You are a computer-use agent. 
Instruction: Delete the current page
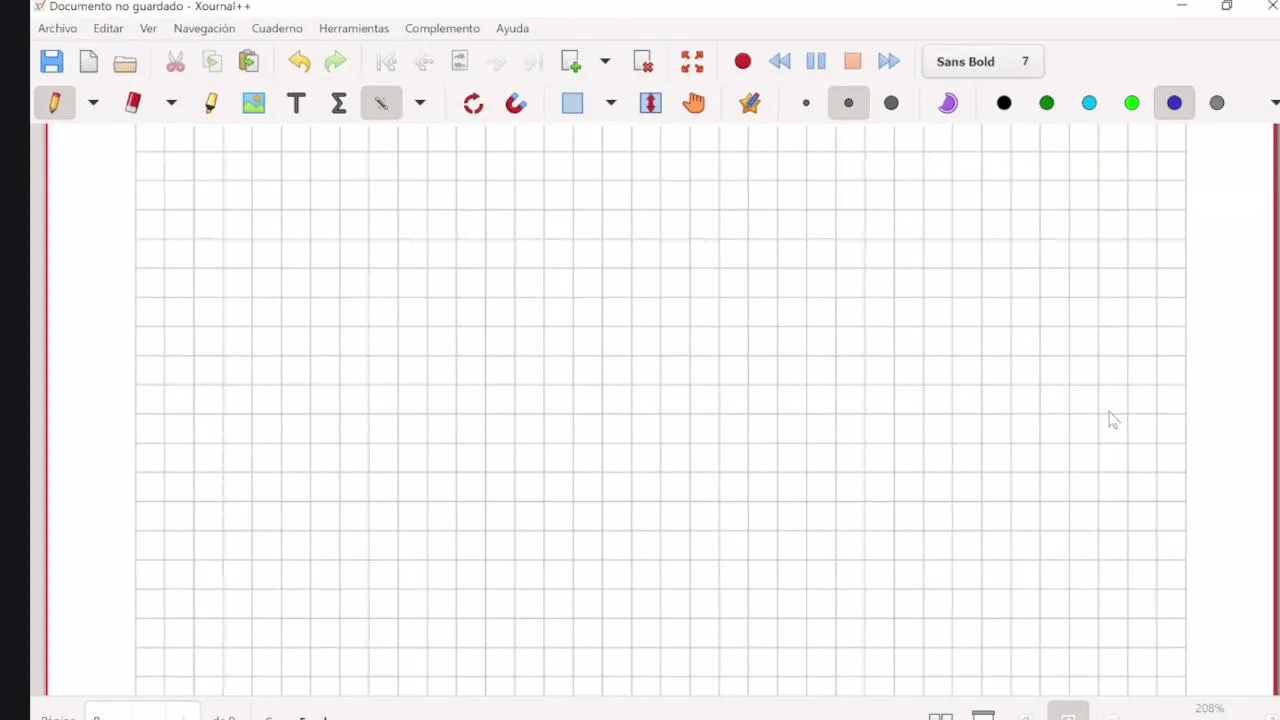pyautogui.click(x=644, y=62)
